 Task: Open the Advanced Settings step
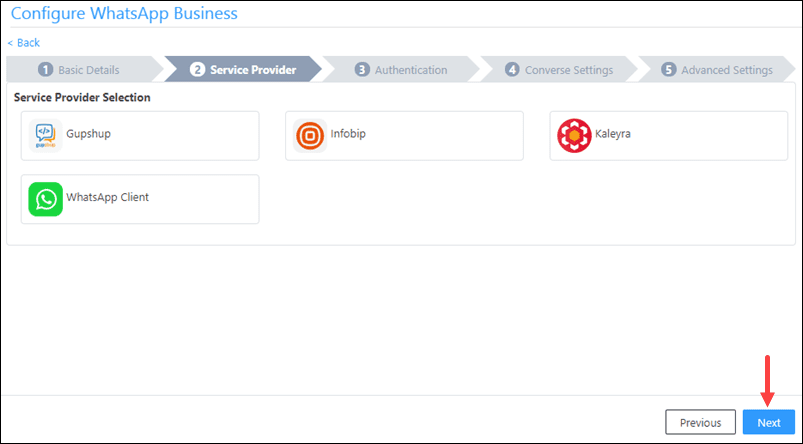click(x=717, y=70)
